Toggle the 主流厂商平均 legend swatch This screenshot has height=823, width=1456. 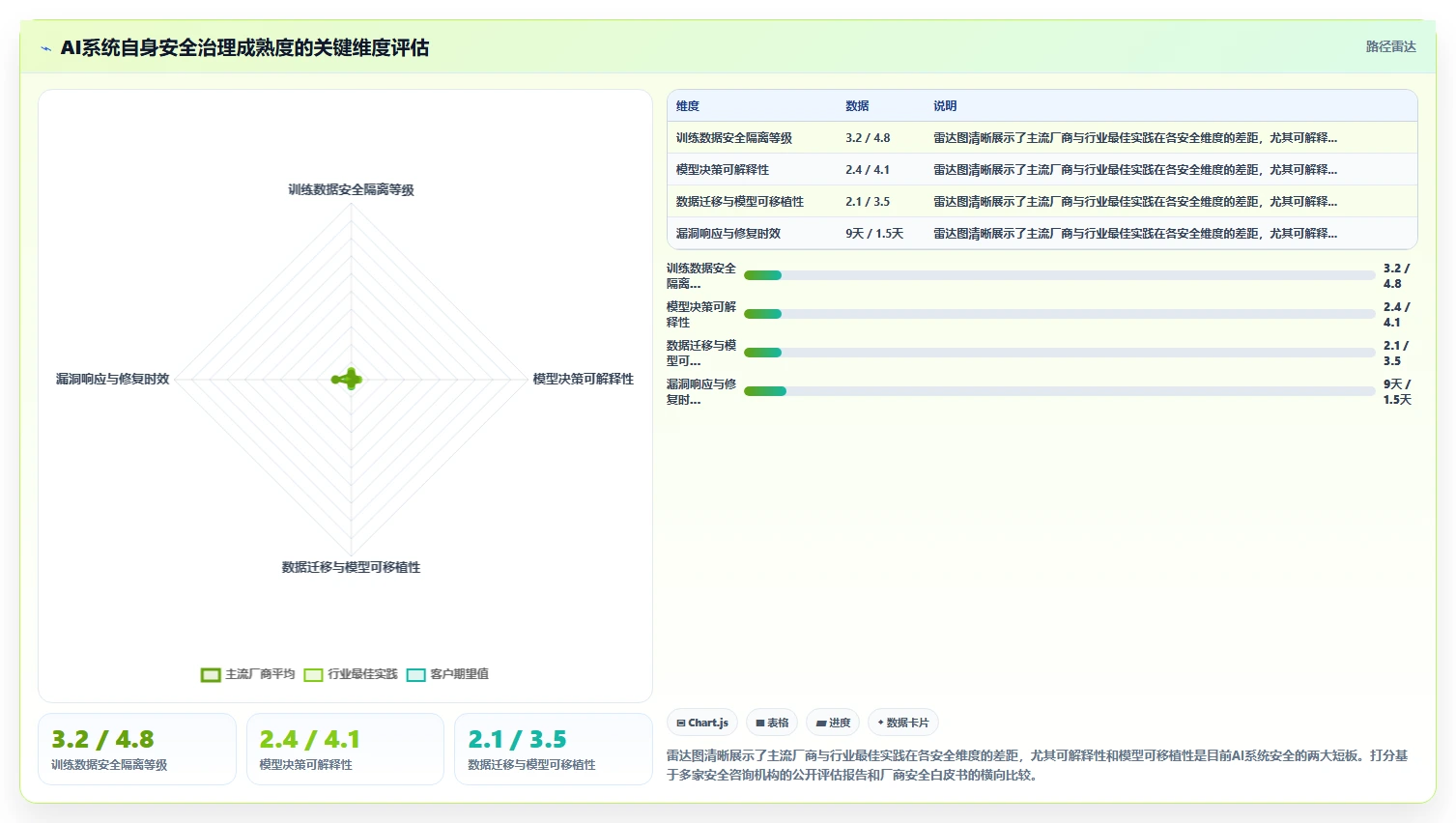tap(211, 674)
